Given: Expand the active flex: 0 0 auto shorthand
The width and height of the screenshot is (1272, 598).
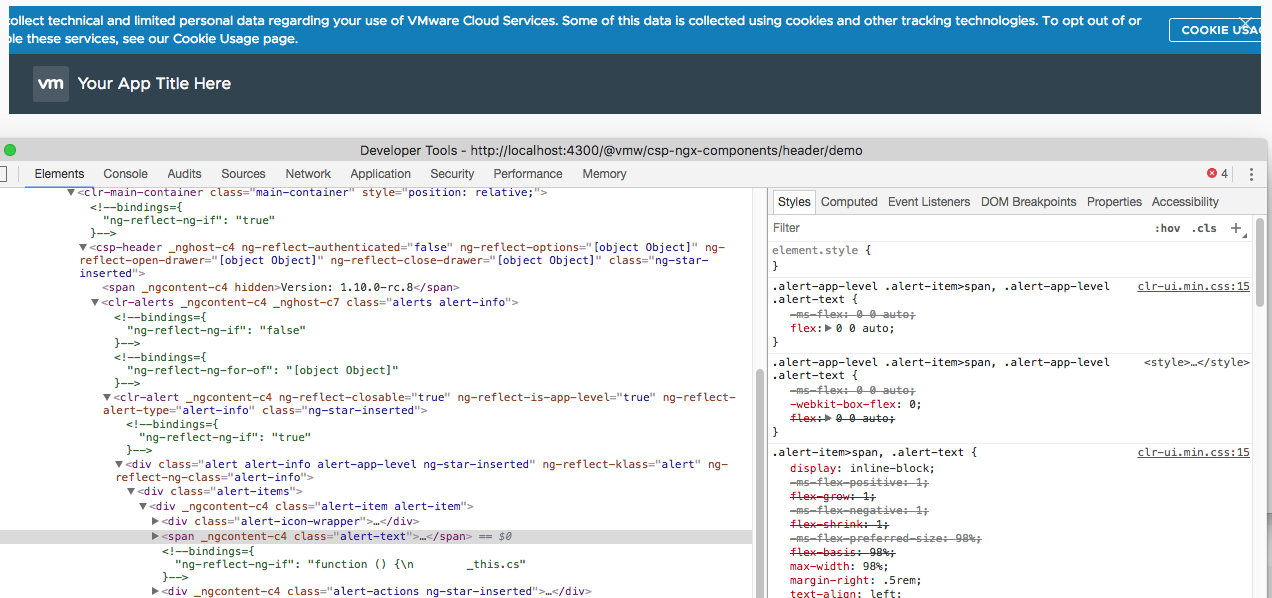Looking at the screenshot, I should 827,328.
